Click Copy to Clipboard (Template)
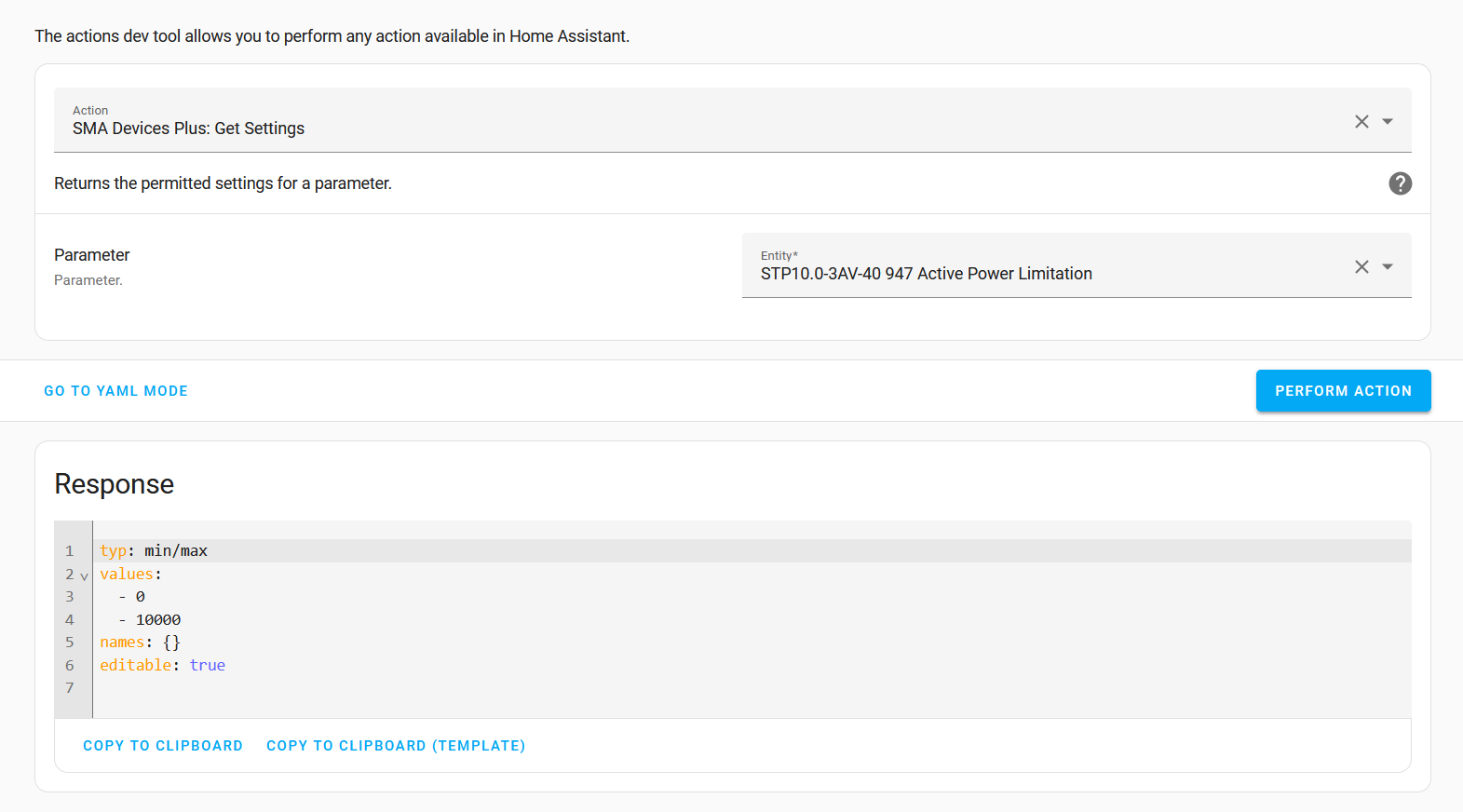 click(x=396, y=746)
